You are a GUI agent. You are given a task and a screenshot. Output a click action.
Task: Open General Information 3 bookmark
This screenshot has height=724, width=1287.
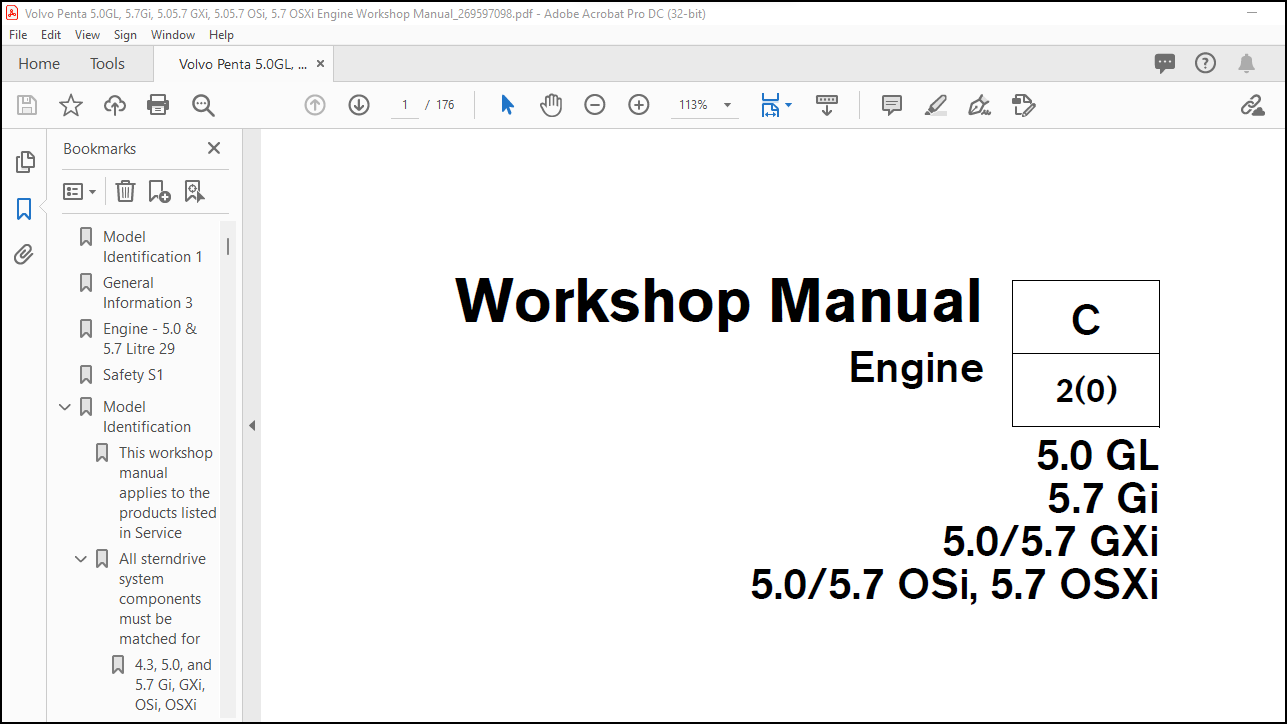tap(148, 293)
